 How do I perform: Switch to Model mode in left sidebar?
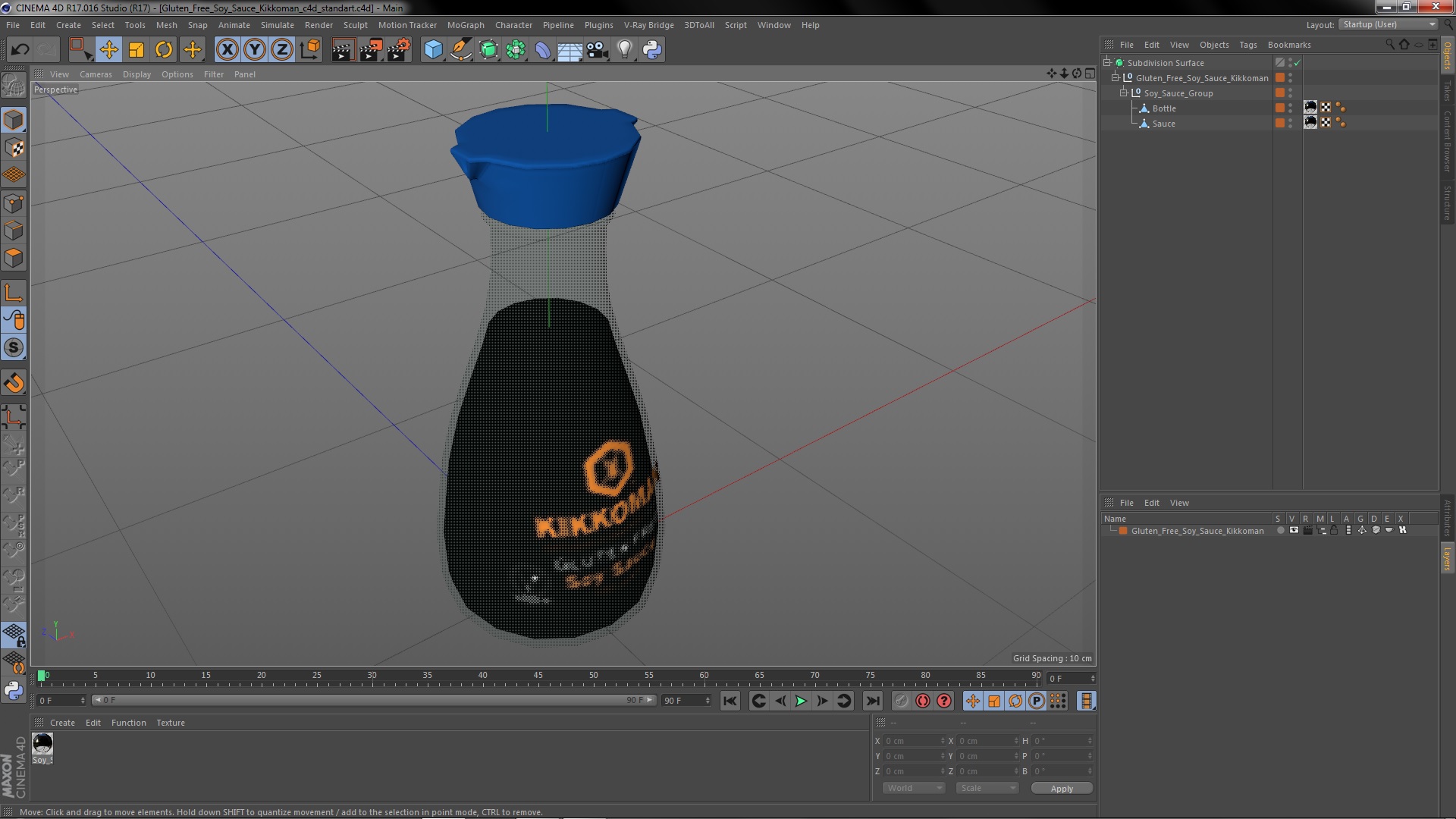[x=14, y=120]
